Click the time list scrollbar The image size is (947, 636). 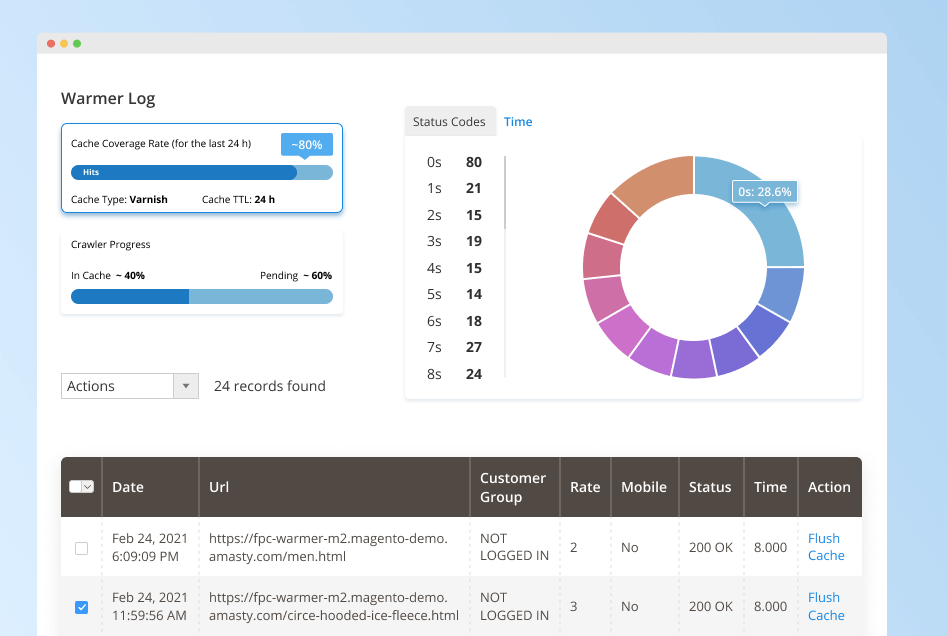pyautogui.click(x=505, y=193)
